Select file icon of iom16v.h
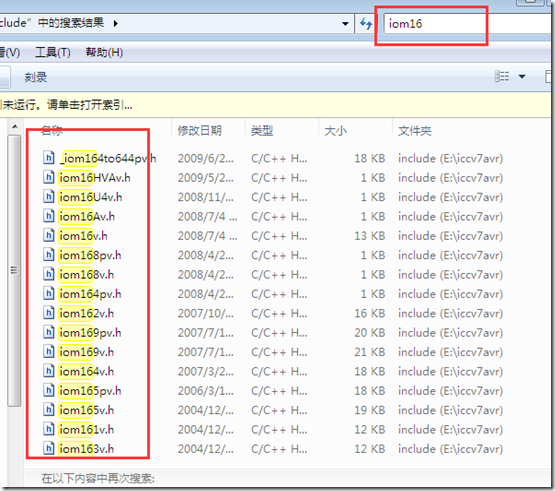The height and width of the screenshot is (491, 555). point(49,235)
